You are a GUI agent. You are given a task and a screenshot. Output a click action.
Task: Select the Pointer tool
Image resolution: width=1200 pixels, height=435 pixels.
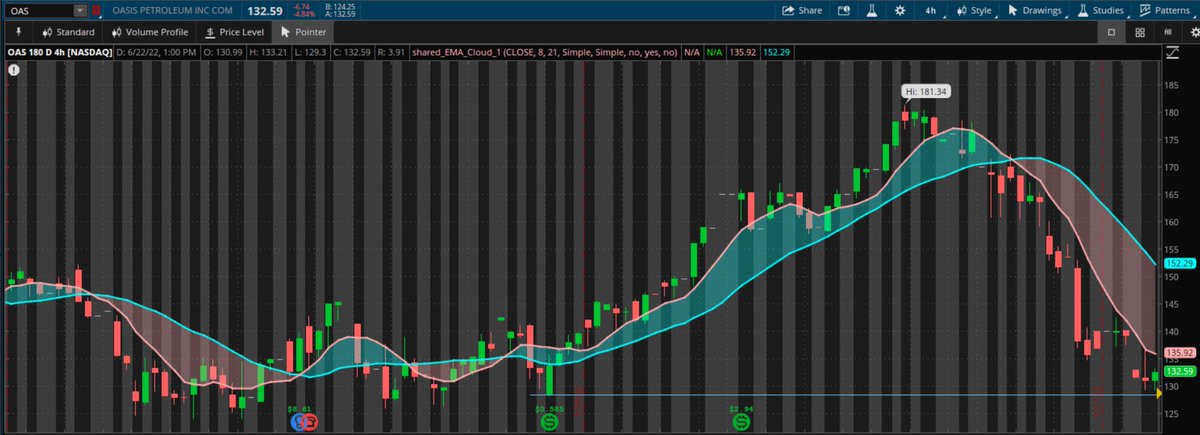[x=304, y=32]
